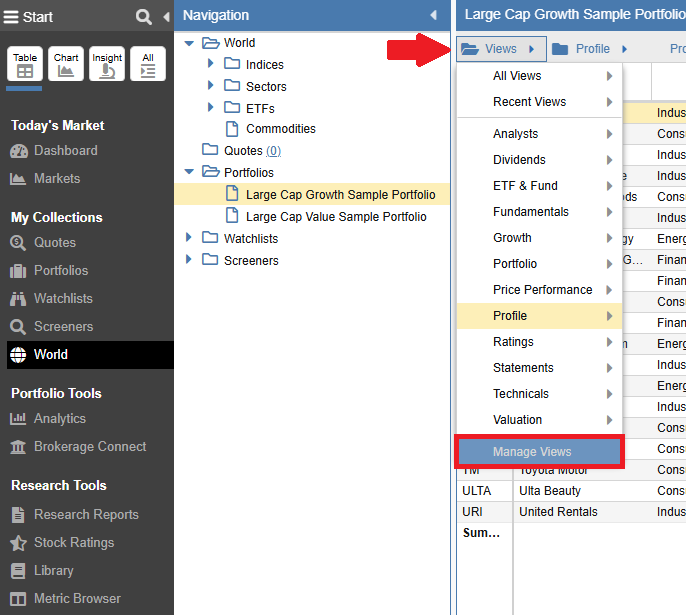Collapse the Navigation panel with arrow
This screenshot has width=686, height=616.
point(433,16)
